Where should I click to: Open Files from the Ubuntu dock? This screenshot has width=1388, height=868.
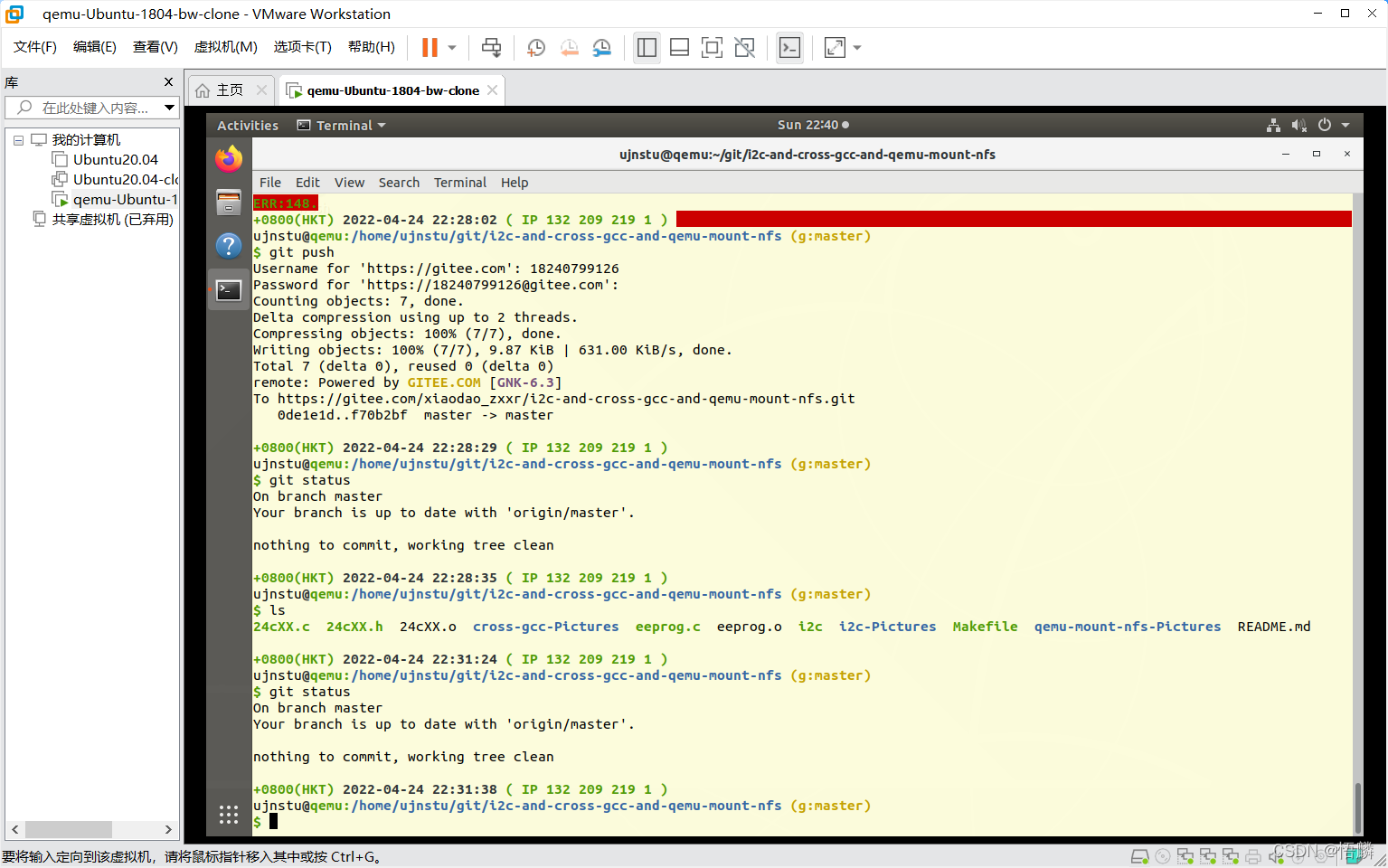[x=229, y=203]
